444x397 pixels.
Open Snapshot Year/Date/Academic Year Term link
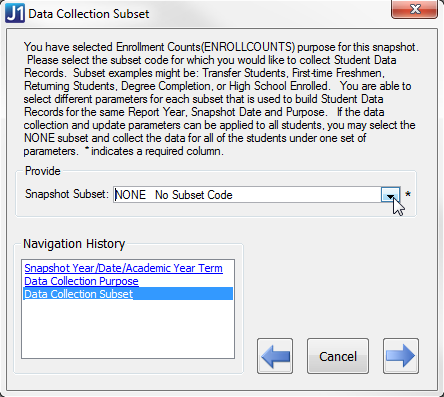pyautogui.click(x=123, y=268)
